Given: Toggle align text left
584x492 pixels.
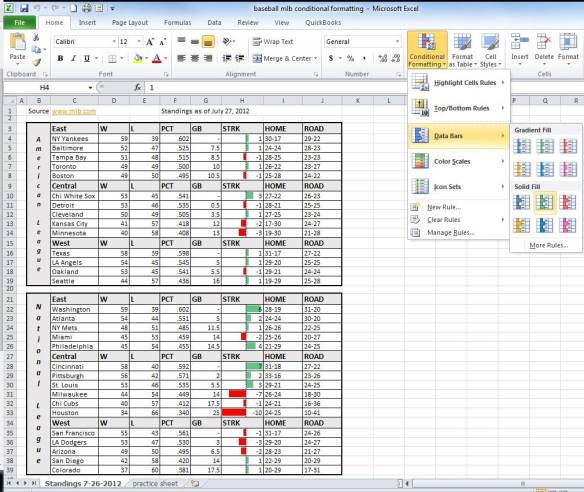Looking at the screenshot, I should tap(181, 58).
